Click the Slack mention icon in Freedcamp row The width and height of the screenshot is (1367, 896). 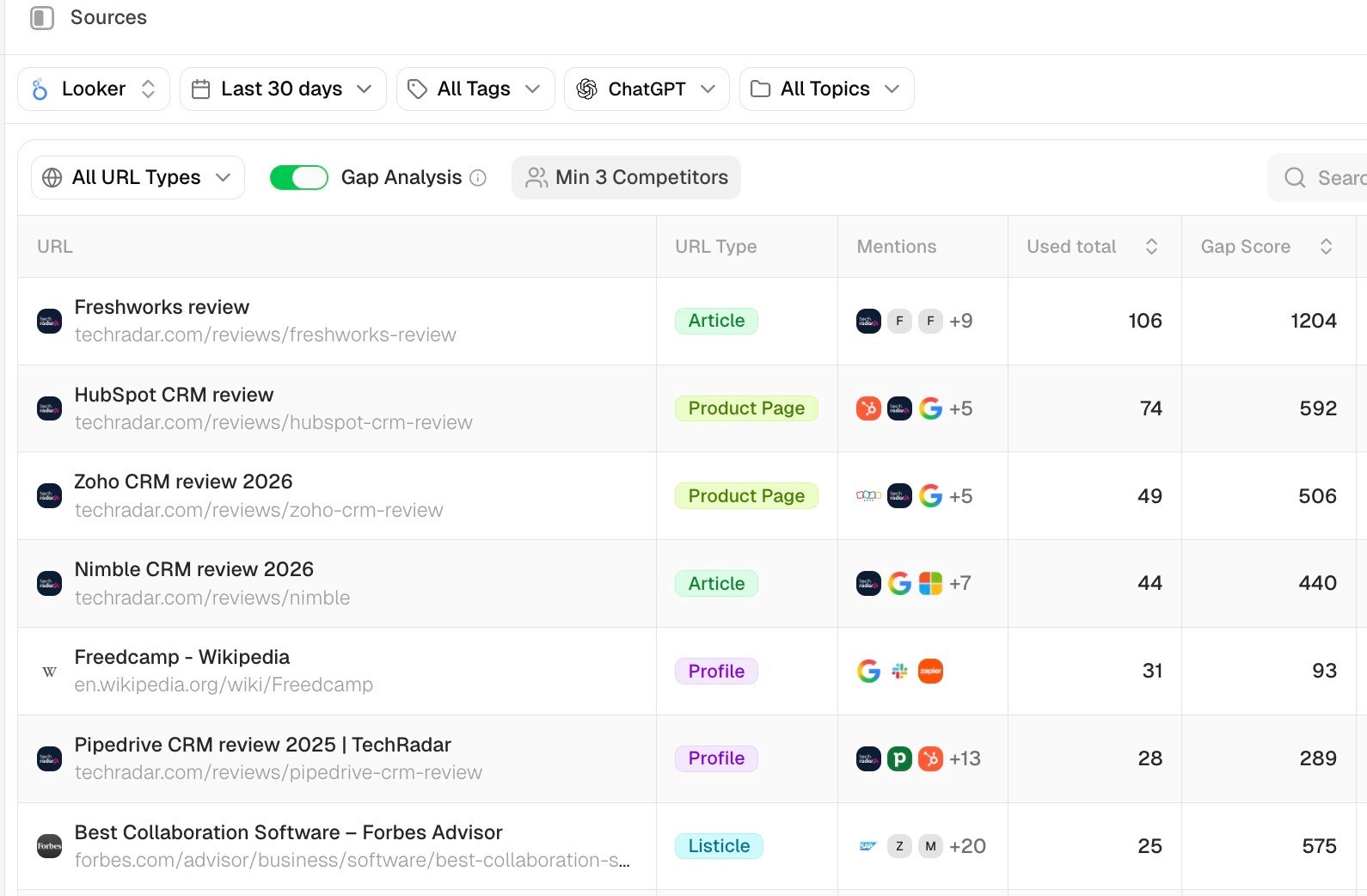click(899, 672)
